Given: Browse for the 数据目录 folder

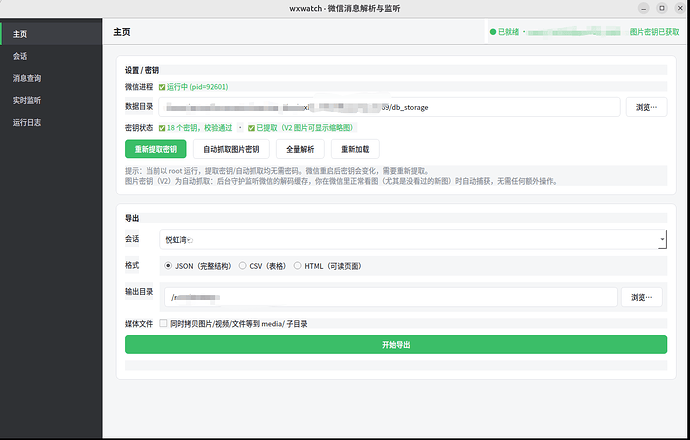Looking at the screenshot, I should coord(646,107).
